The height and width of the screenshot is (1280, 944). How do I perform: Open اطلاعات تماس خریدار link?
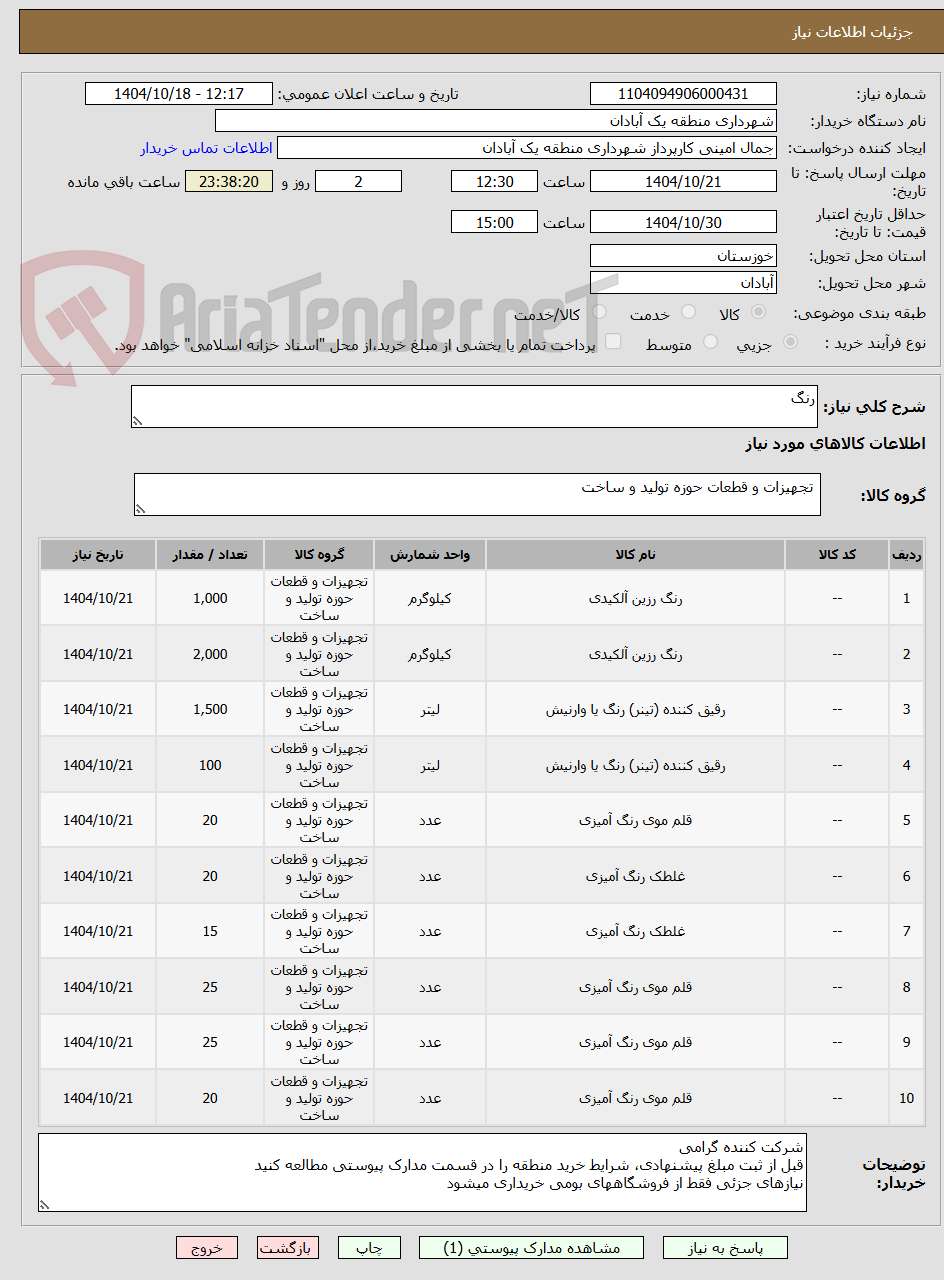pos(206,148)
